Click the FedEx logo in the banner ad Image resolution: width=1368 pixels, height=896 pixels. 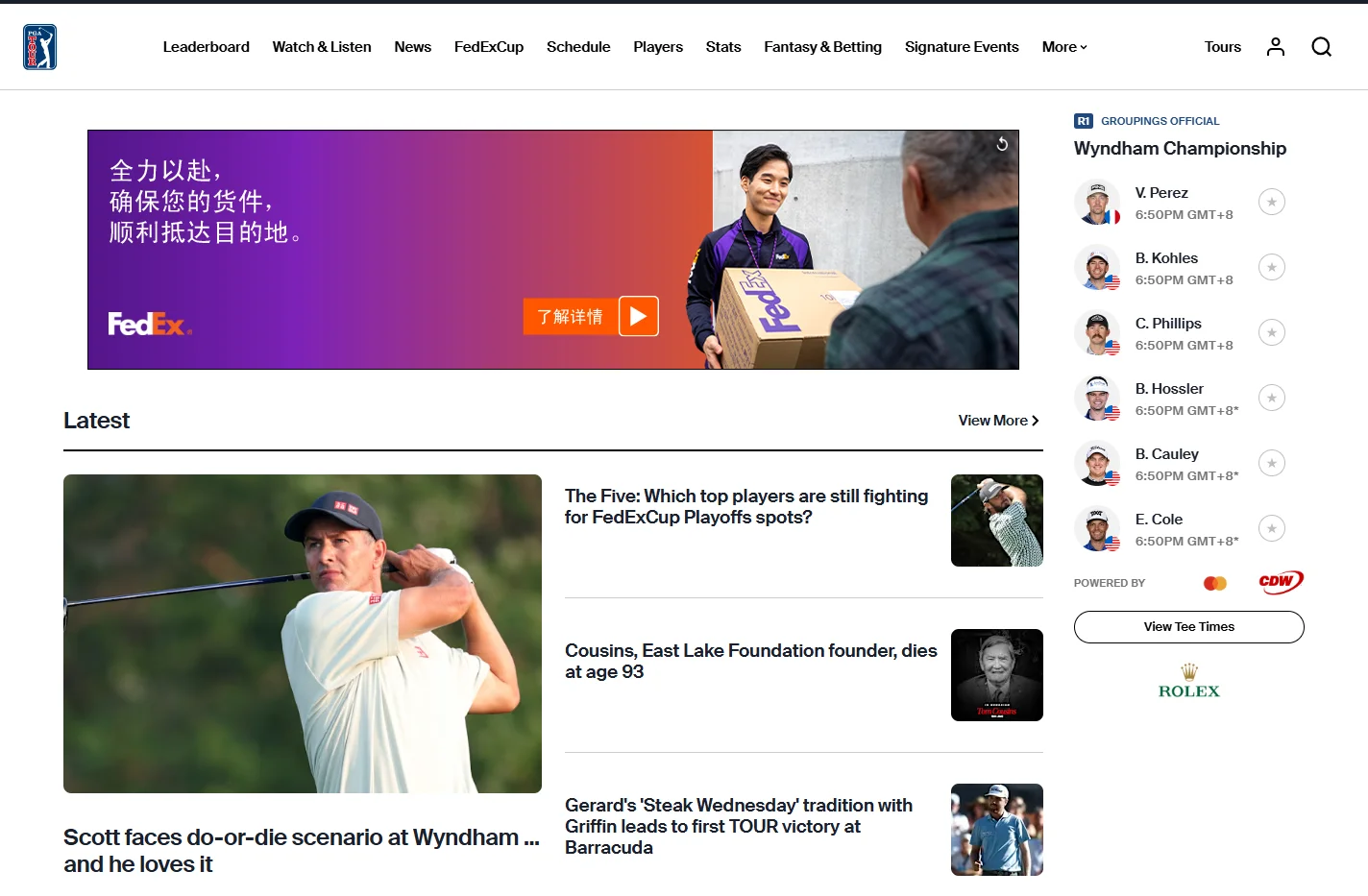[150, 325]
